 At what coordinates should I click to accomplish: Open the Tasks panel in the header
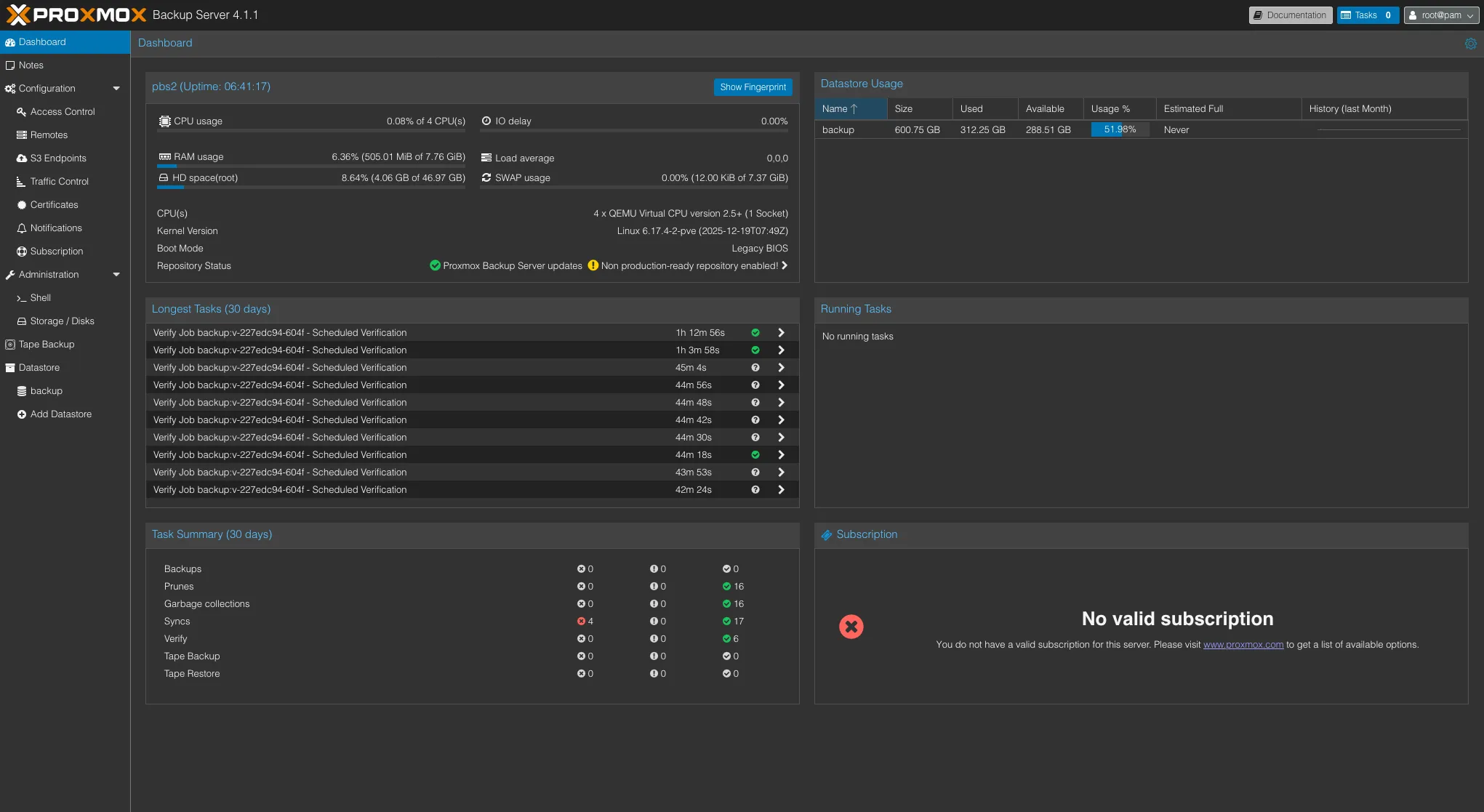[x=1367, y=15]
